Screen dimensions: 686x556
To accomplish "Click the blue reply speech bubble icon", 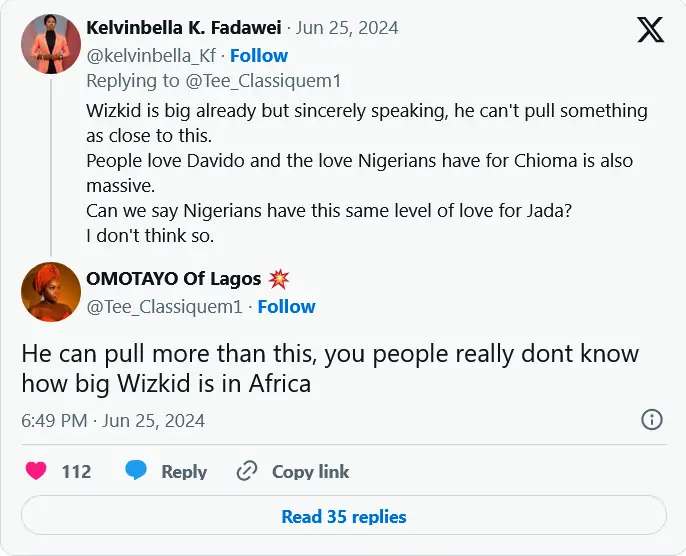I will (136, 471).
